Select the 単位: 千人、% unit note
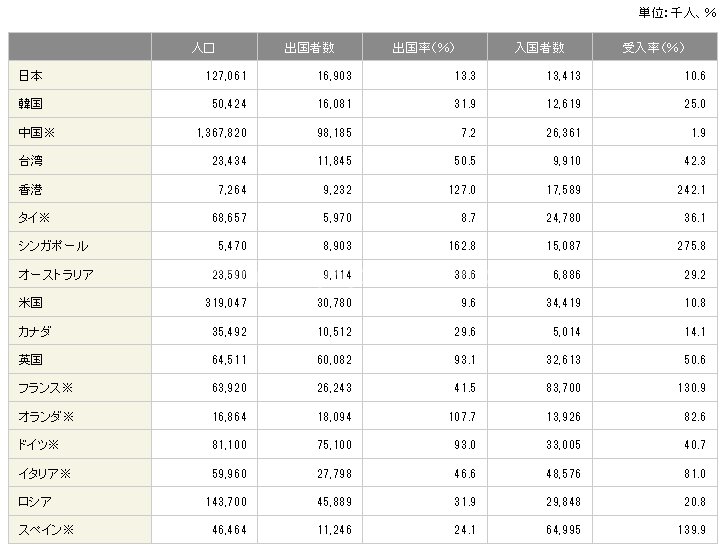728x554 pixels. pyautogui.click(x=677, y=13)
